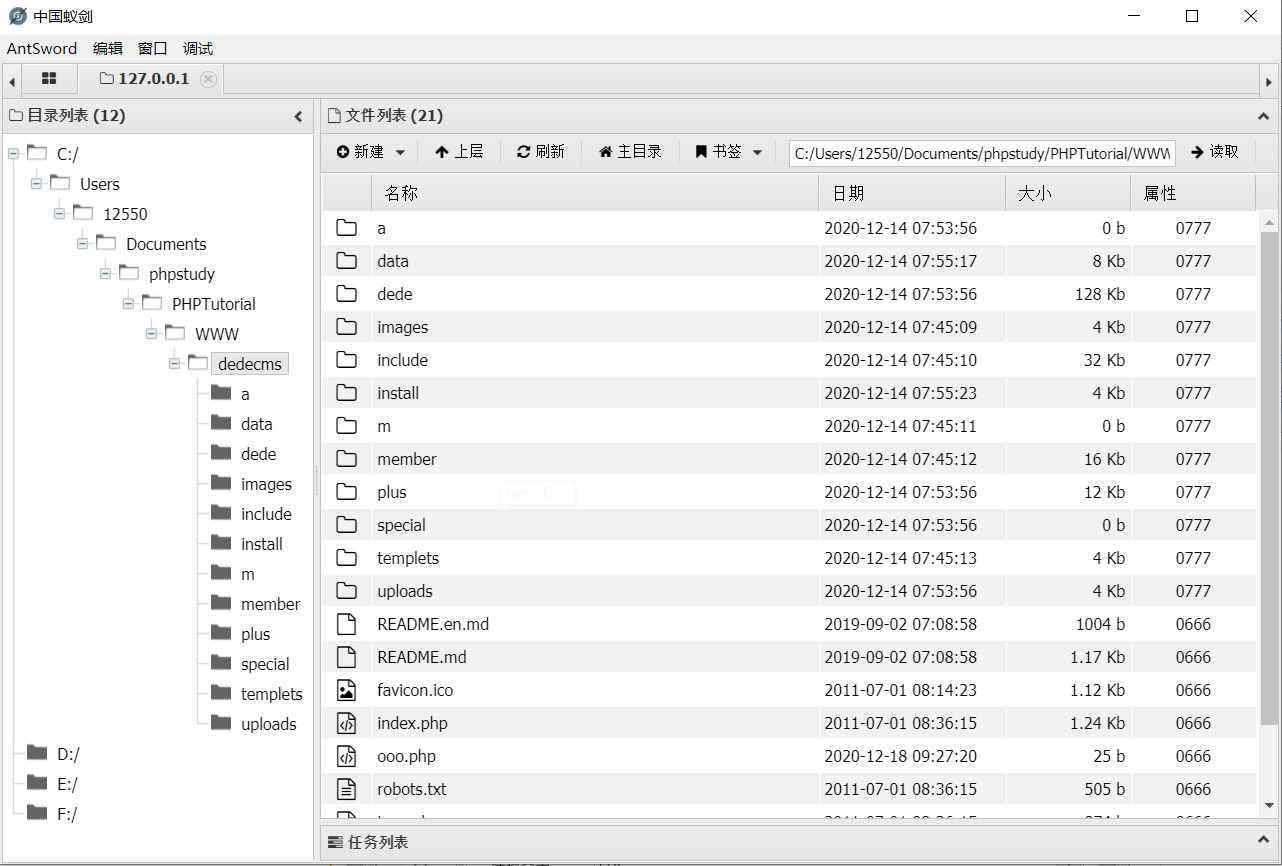The height and width of the screenshot is (866, 1282).
Task: Click the path input field
Action: pos(982,153)
